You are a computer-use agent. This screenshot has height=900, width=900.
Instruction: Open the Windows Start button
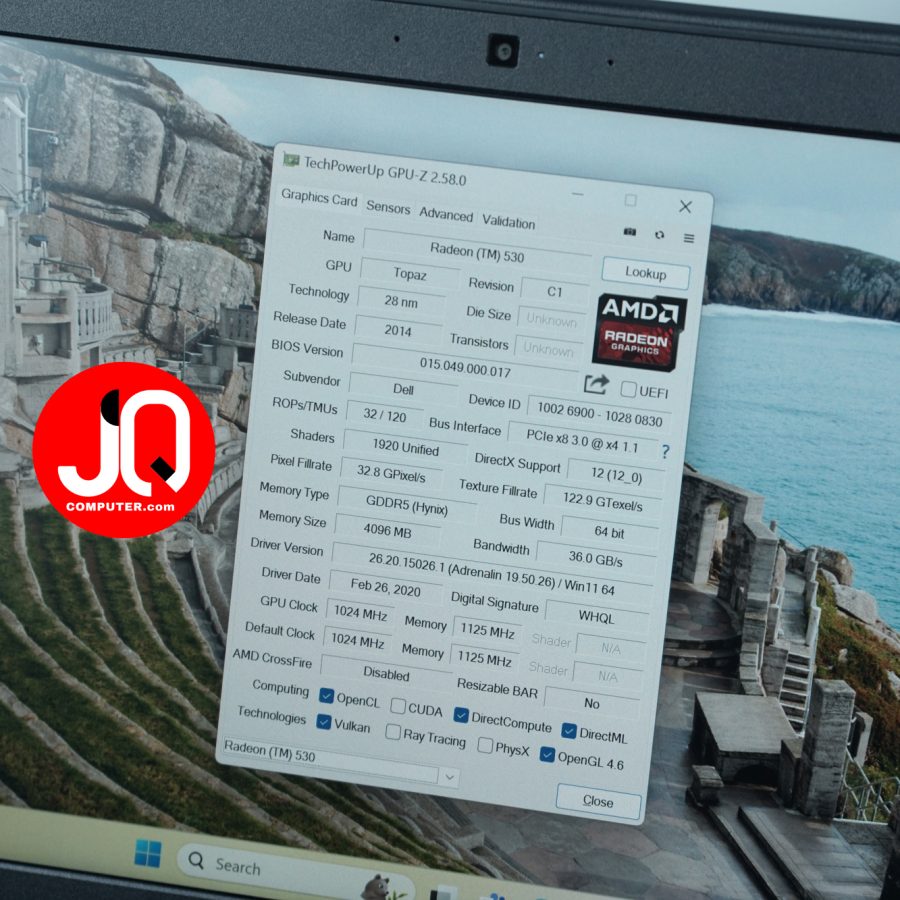tap(148, 853)
